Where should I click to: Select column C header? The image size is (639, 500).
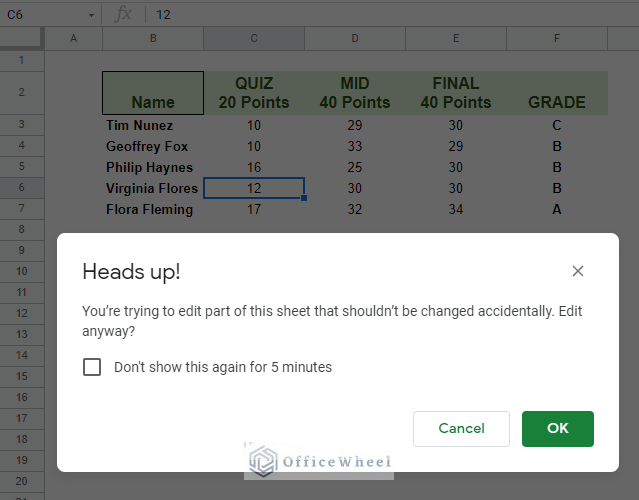pos(254,38)
